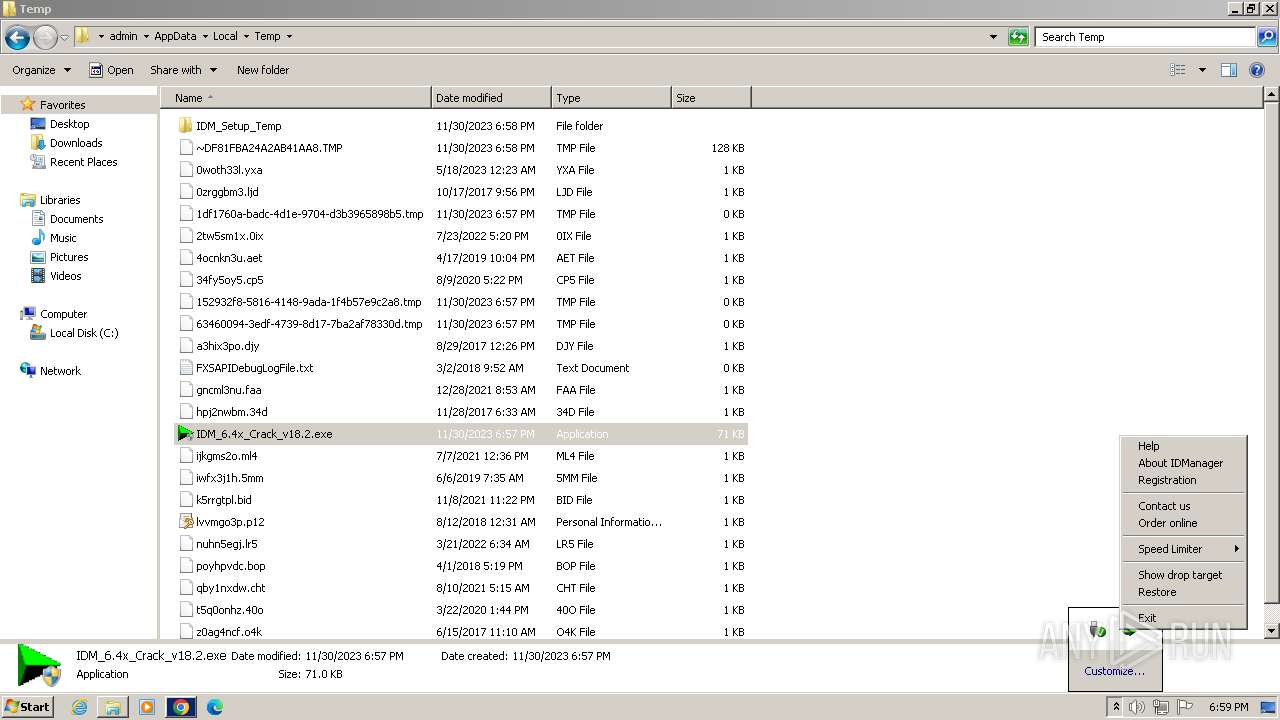Launch Internet Explorer from taskbar
Viewport: 1280px width, 720px height.
pyautogui.click(x=80, y=707)
